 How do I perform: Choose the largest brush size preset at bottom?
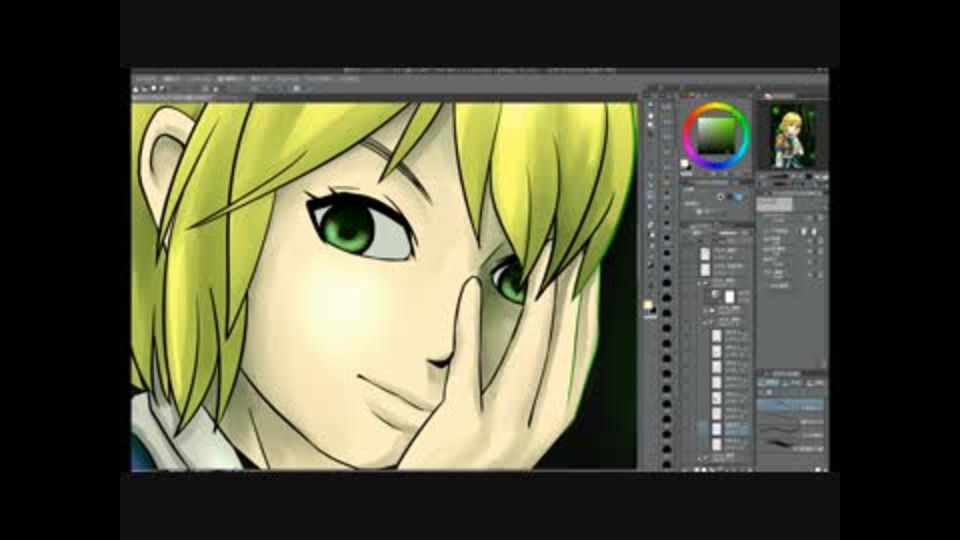[x=667, y=465]
